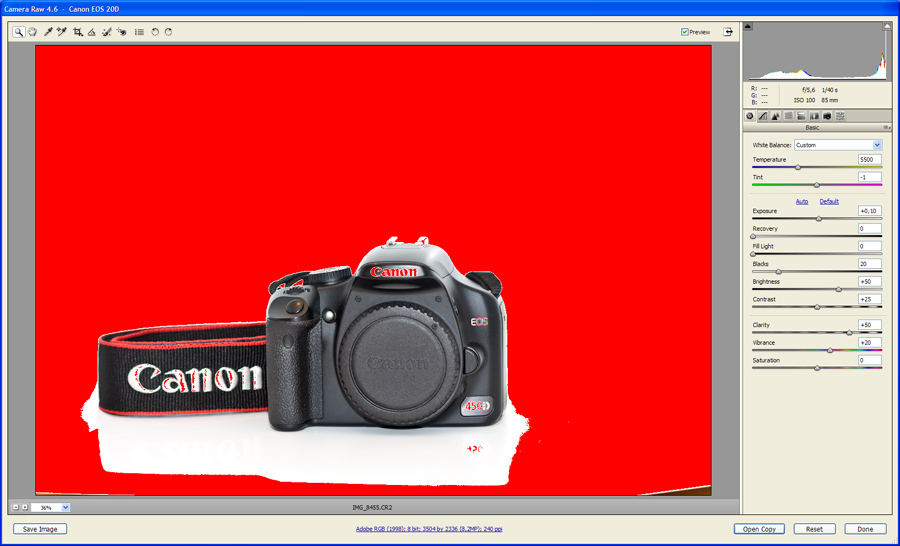This screenshot has width=900, height=546.
Task: Click the Reset button
Action: [814, 529]
